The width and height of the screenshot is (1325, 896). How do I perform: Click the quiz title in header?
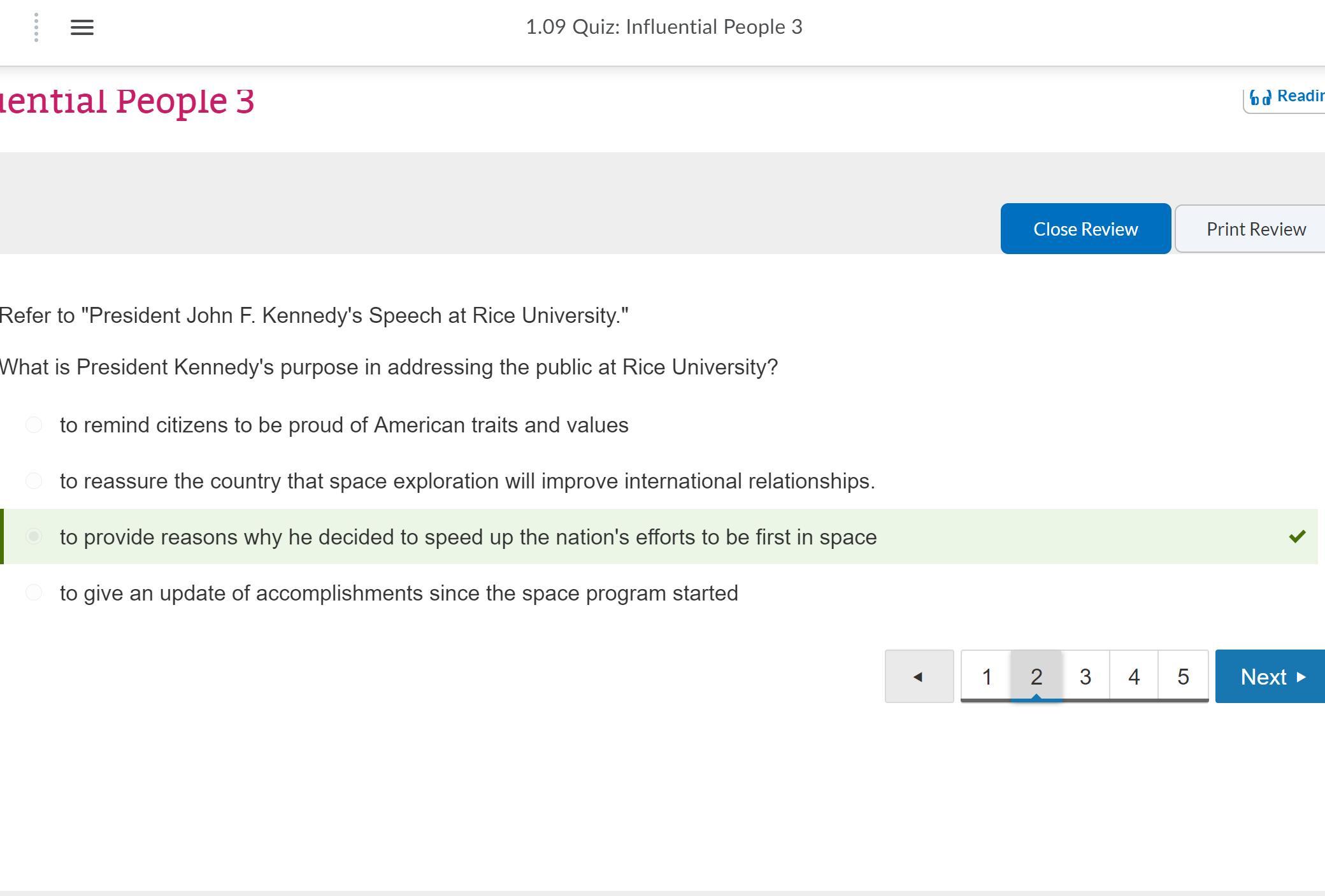664,27
